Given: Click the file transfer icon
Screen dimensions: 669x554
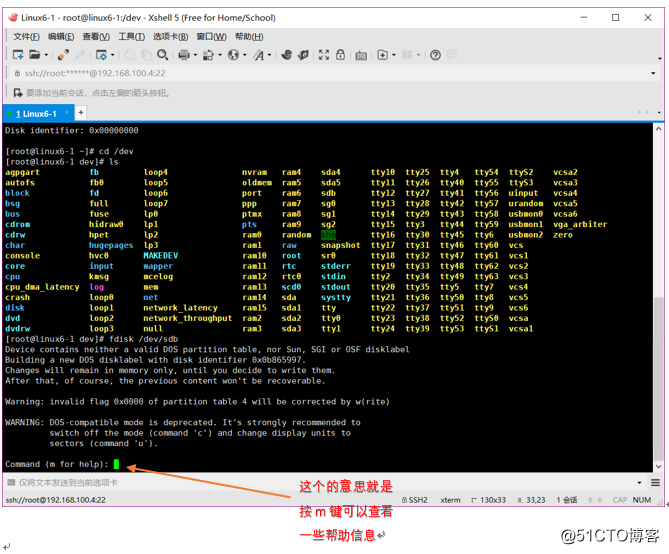Looking at the screenshot, I should [x=208, y=55].
